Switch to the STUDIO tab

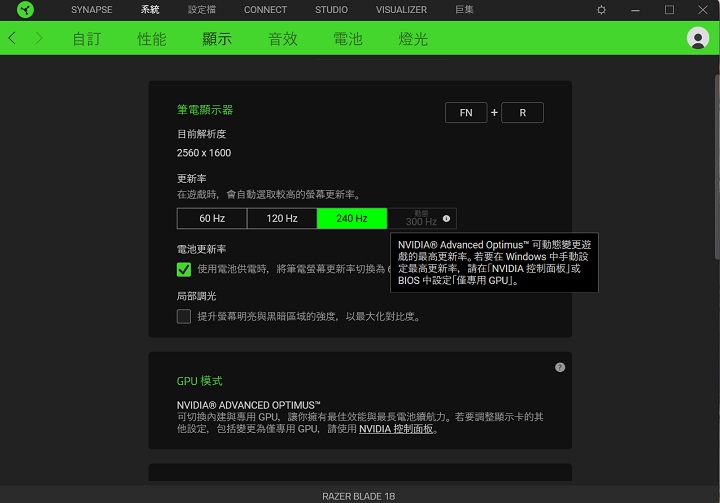[x=331, y=10]
